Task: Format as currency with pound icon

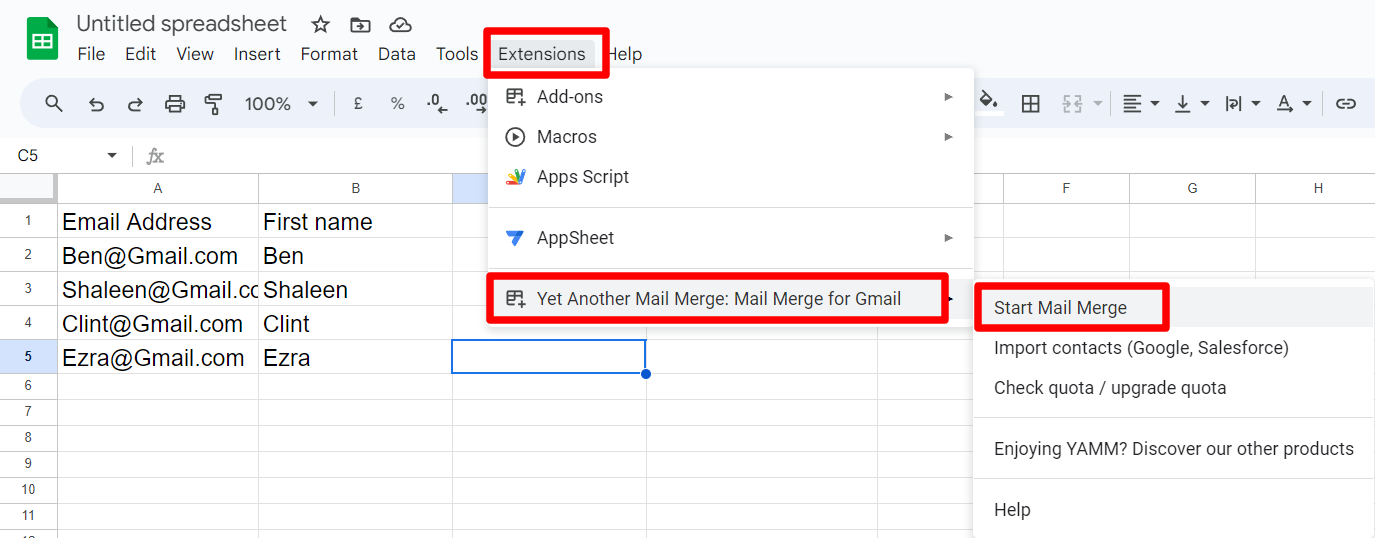Action: click(358, 103)
